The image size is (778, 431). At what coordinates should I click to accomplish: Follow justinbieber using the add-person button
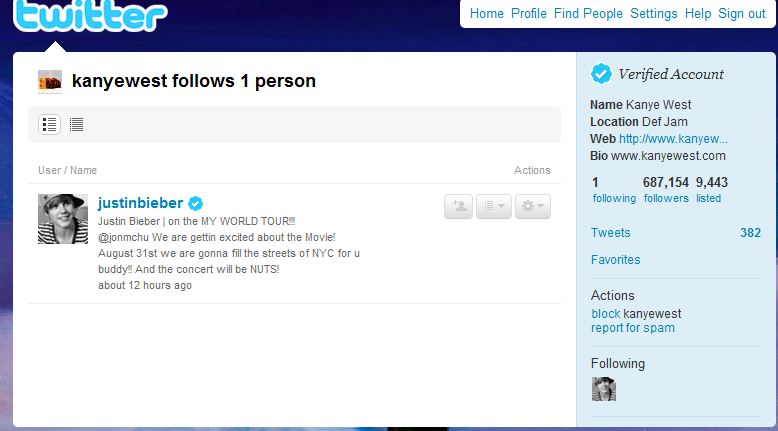click(x=458, y=206)
